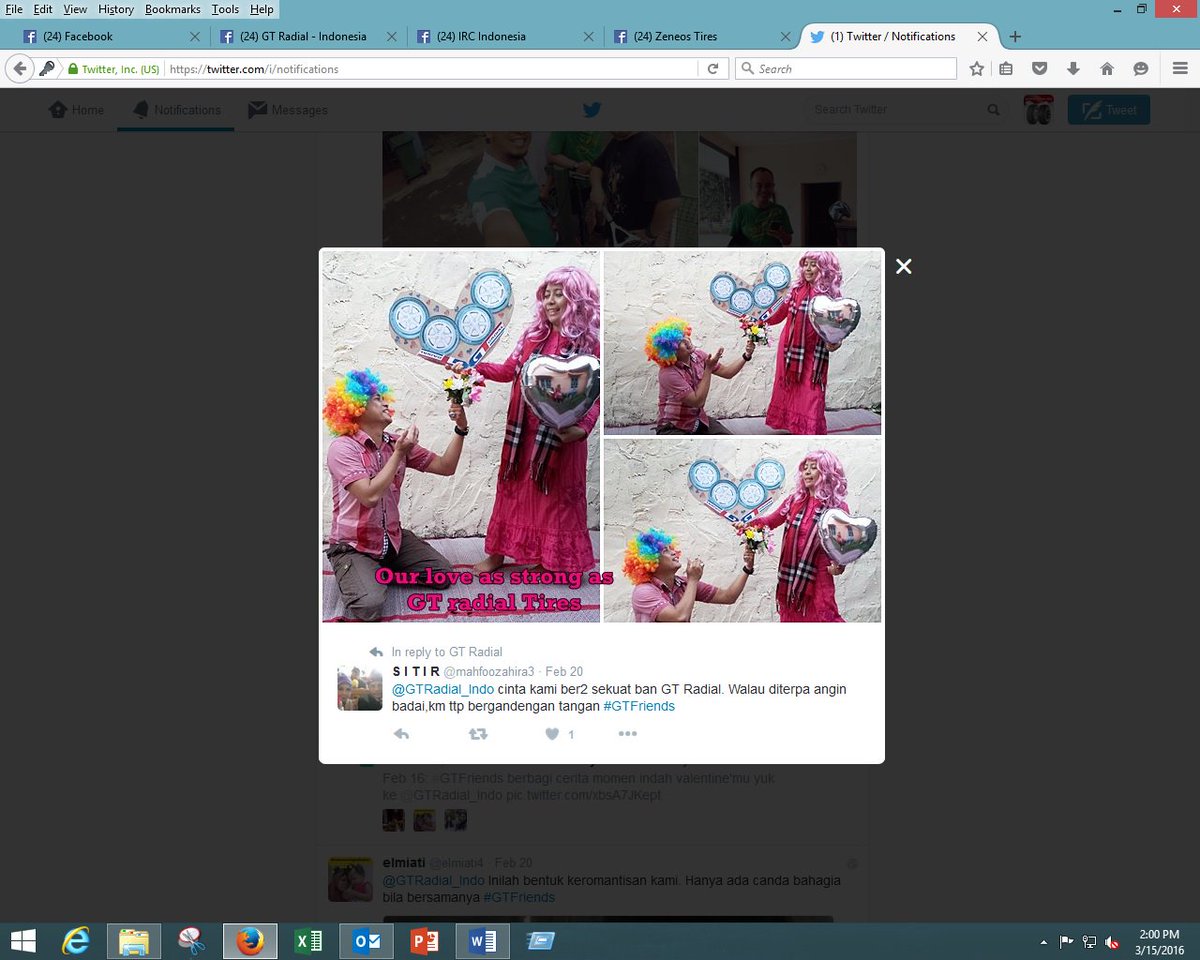Open Word from the taskbar
The image size is (1200, 960).
(482, 941)
